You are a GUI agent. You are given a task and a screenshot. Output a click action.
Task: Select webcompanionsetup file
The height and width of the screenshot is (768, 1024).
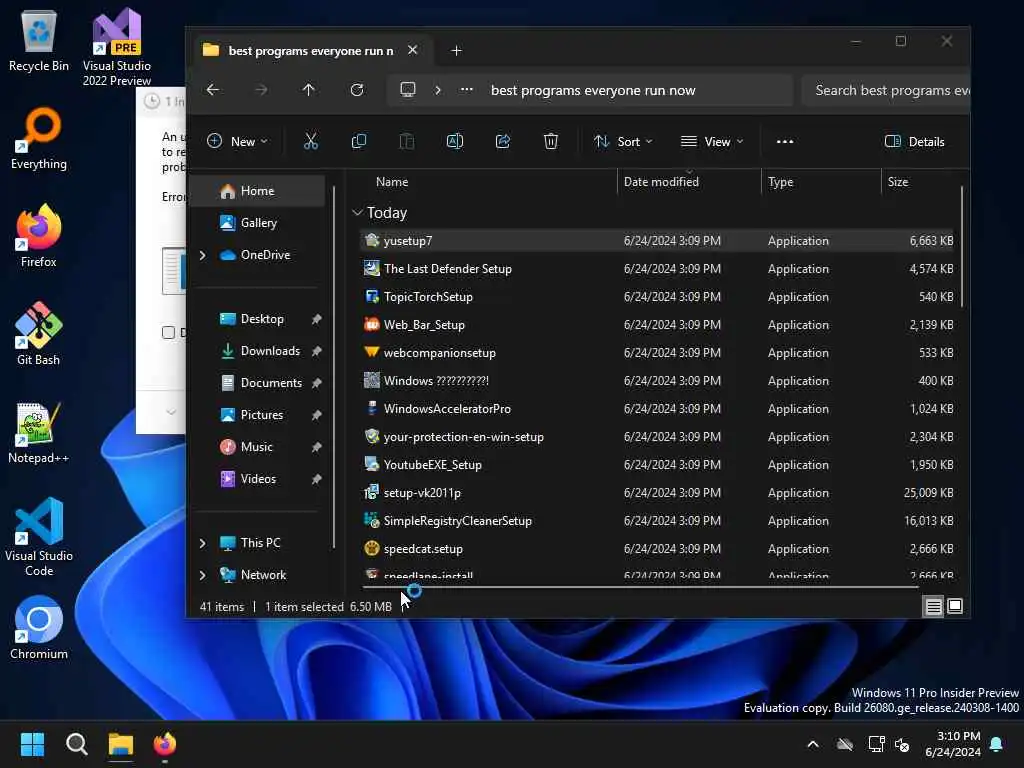coord(657,353)
